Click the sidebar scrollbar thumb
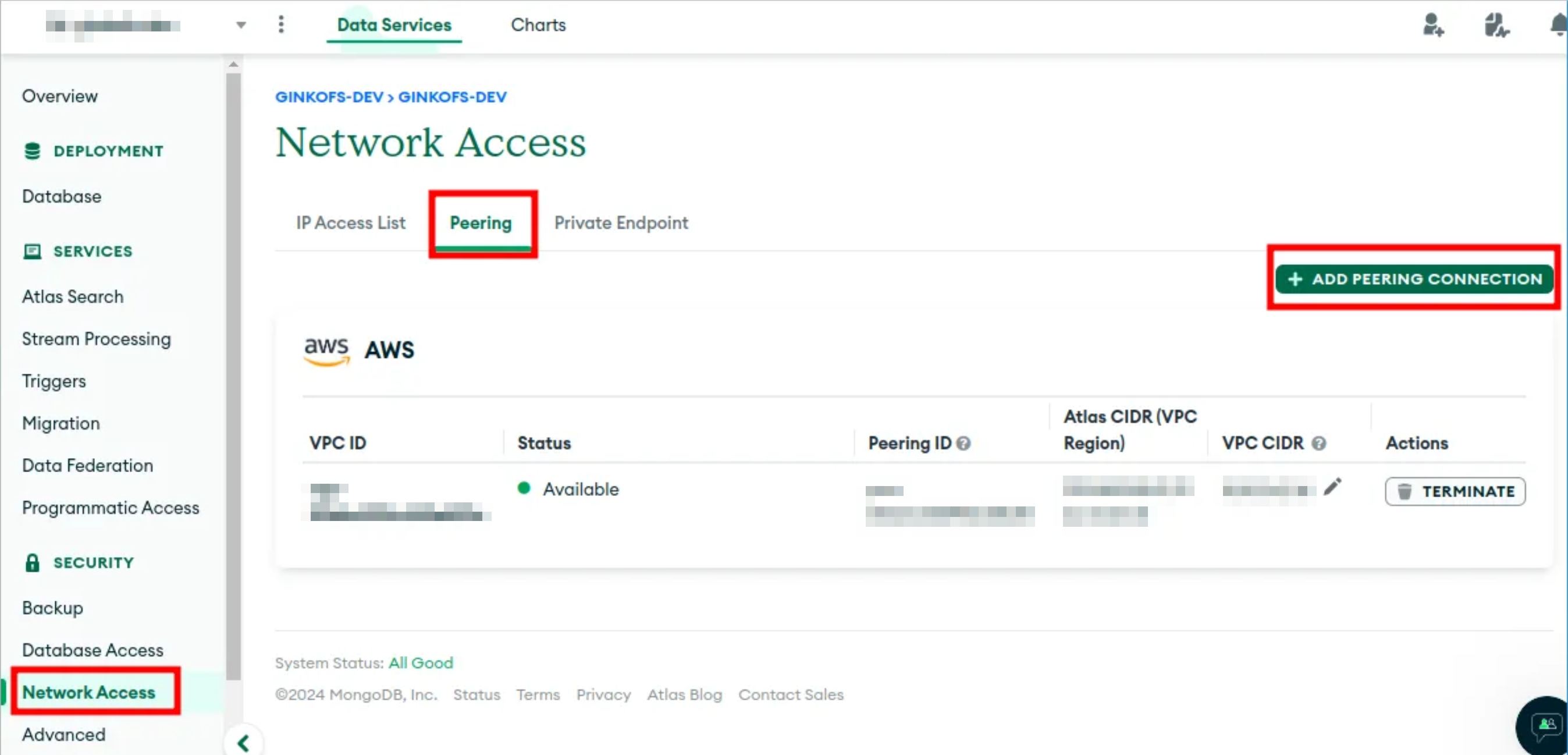 tap(233, 376)
